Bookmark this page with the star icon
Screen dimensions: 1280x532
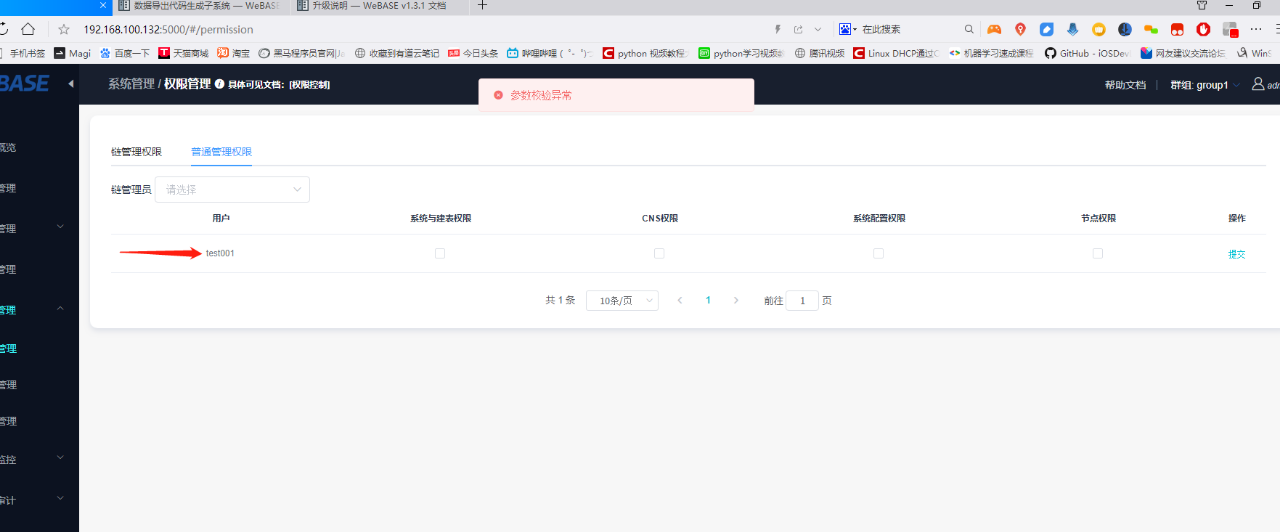tap(64, 29)
